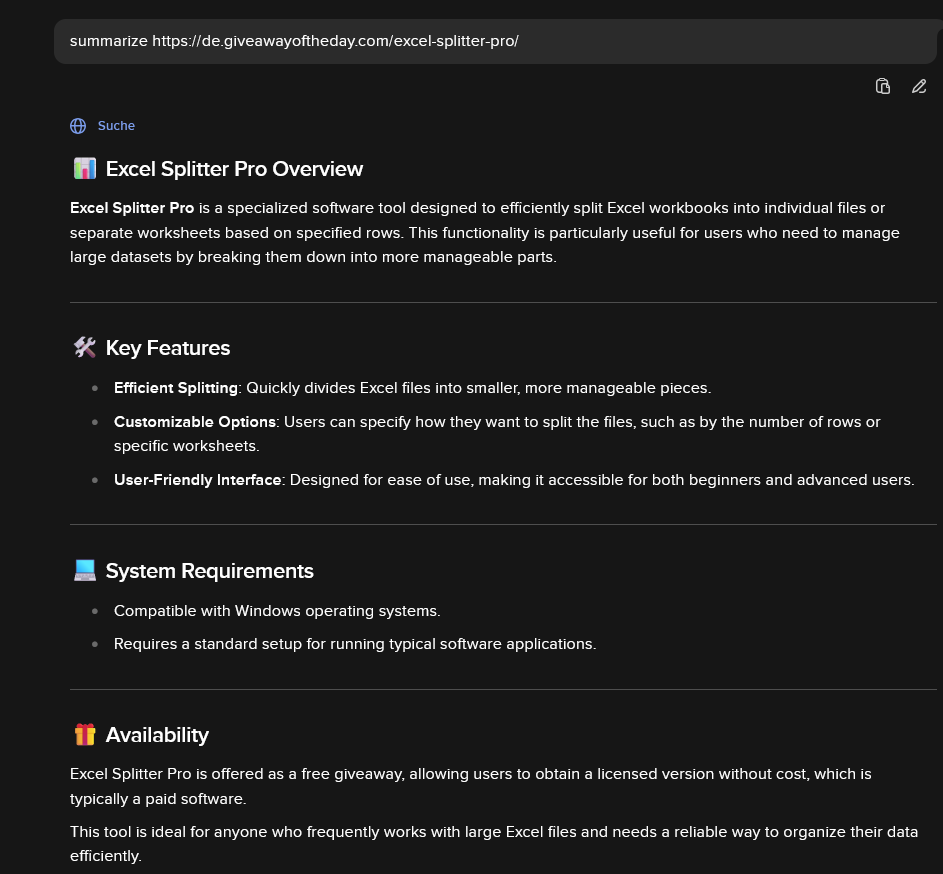This screenshot has width=943, height=874.
Task: Copy the prompt message with copy icon
Action: [882, 86]
